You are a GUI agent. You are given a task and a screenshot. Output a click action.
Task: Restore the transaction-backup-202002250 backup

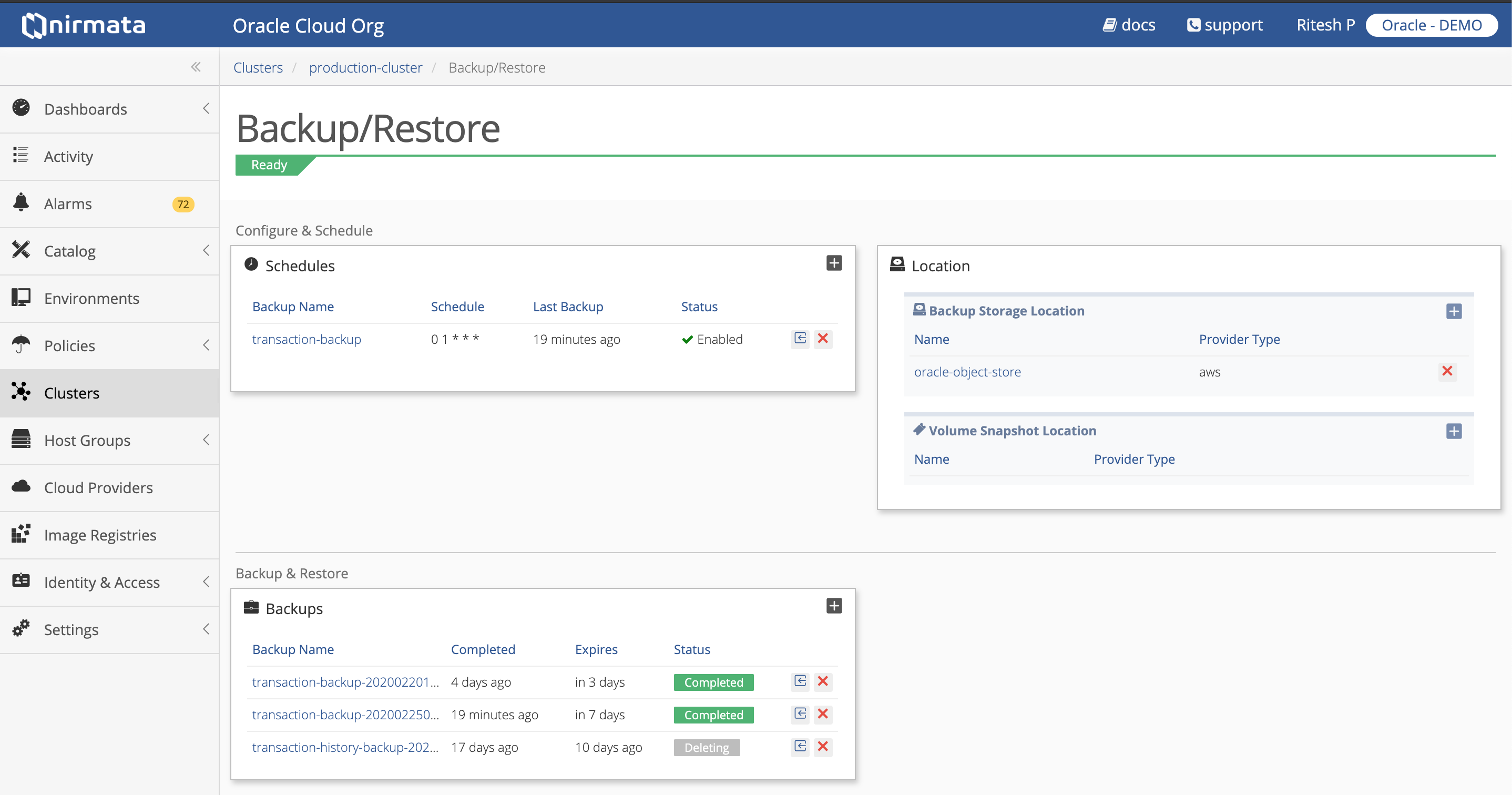800,714
